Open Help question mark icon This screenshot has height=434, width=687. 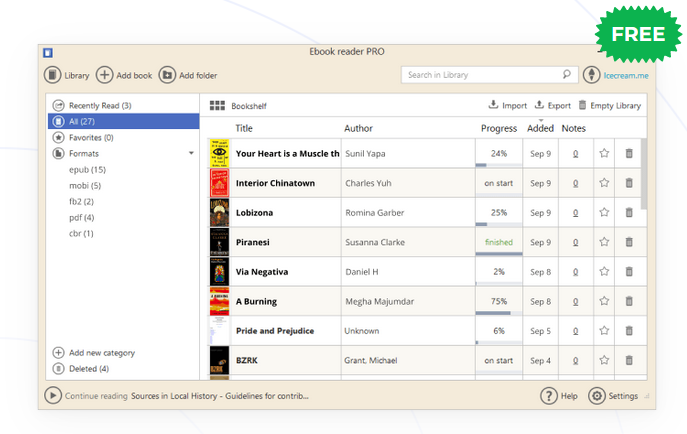(549, 395)
